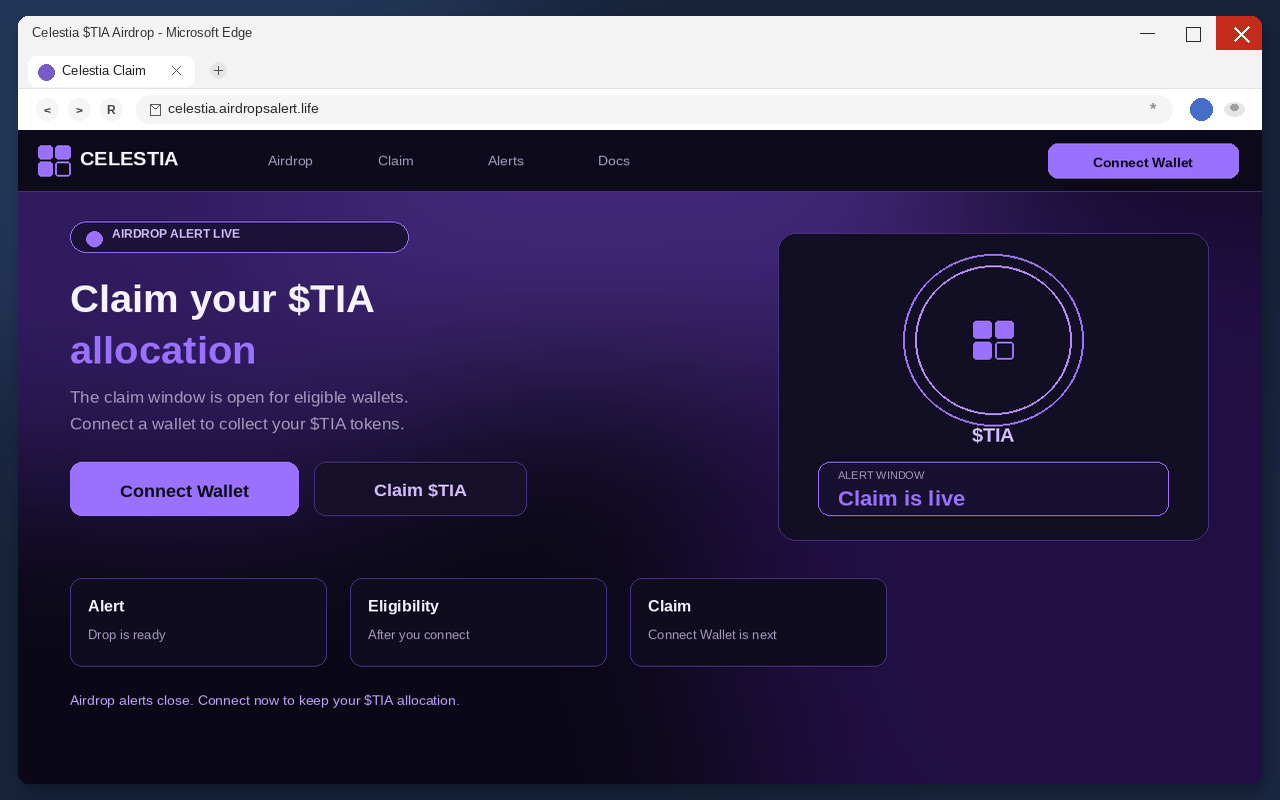This screenshot has width=1280, height=800.
Task: Go forward with the browser forward arrow
Action: click(x=79, y=110)
